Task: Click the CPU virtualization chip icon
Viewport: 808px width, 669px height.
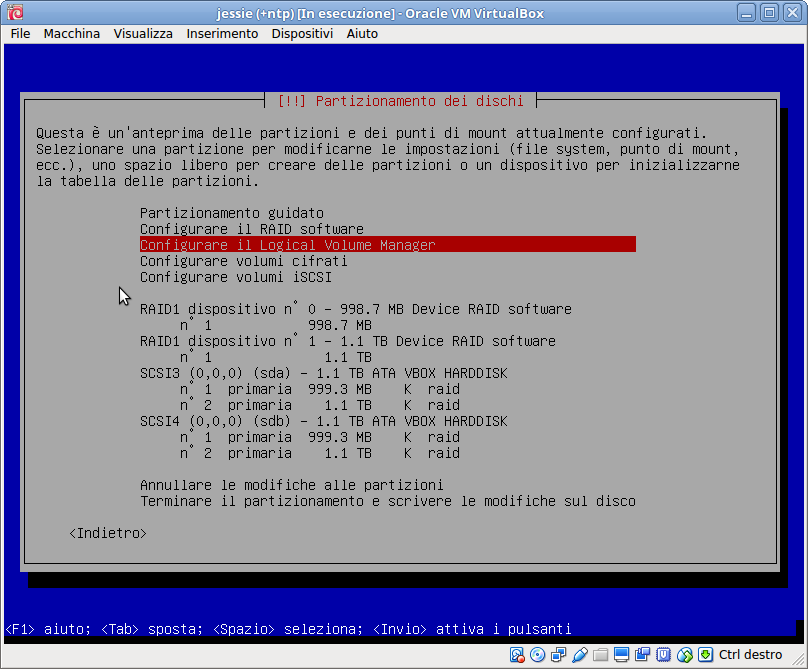Action: 663,655
